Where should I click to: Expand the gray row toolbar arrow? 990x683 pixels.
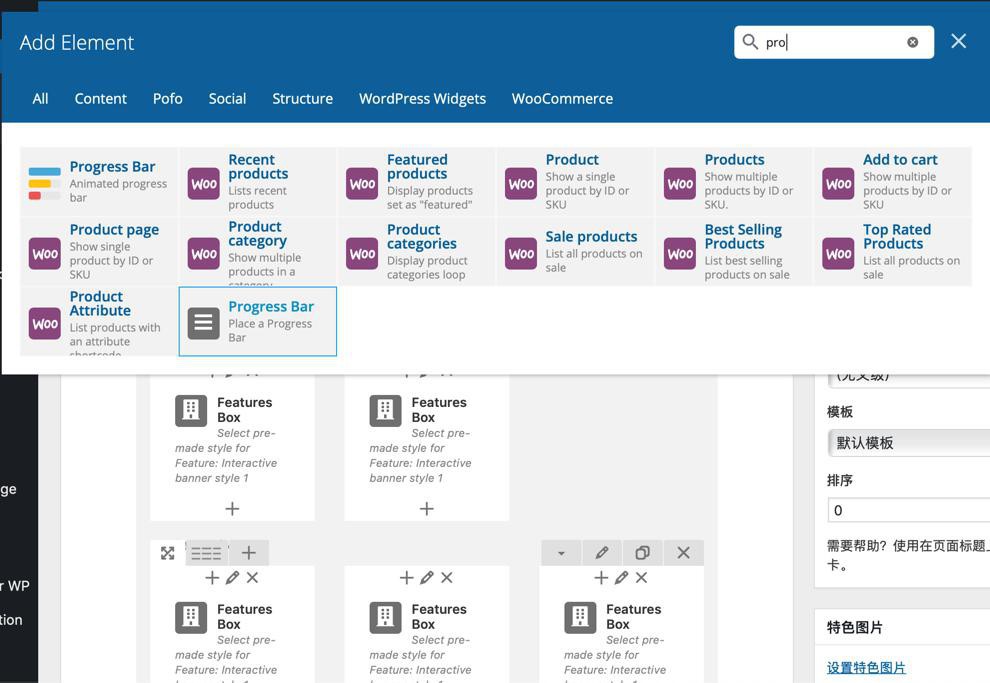(x=561, y=553)
